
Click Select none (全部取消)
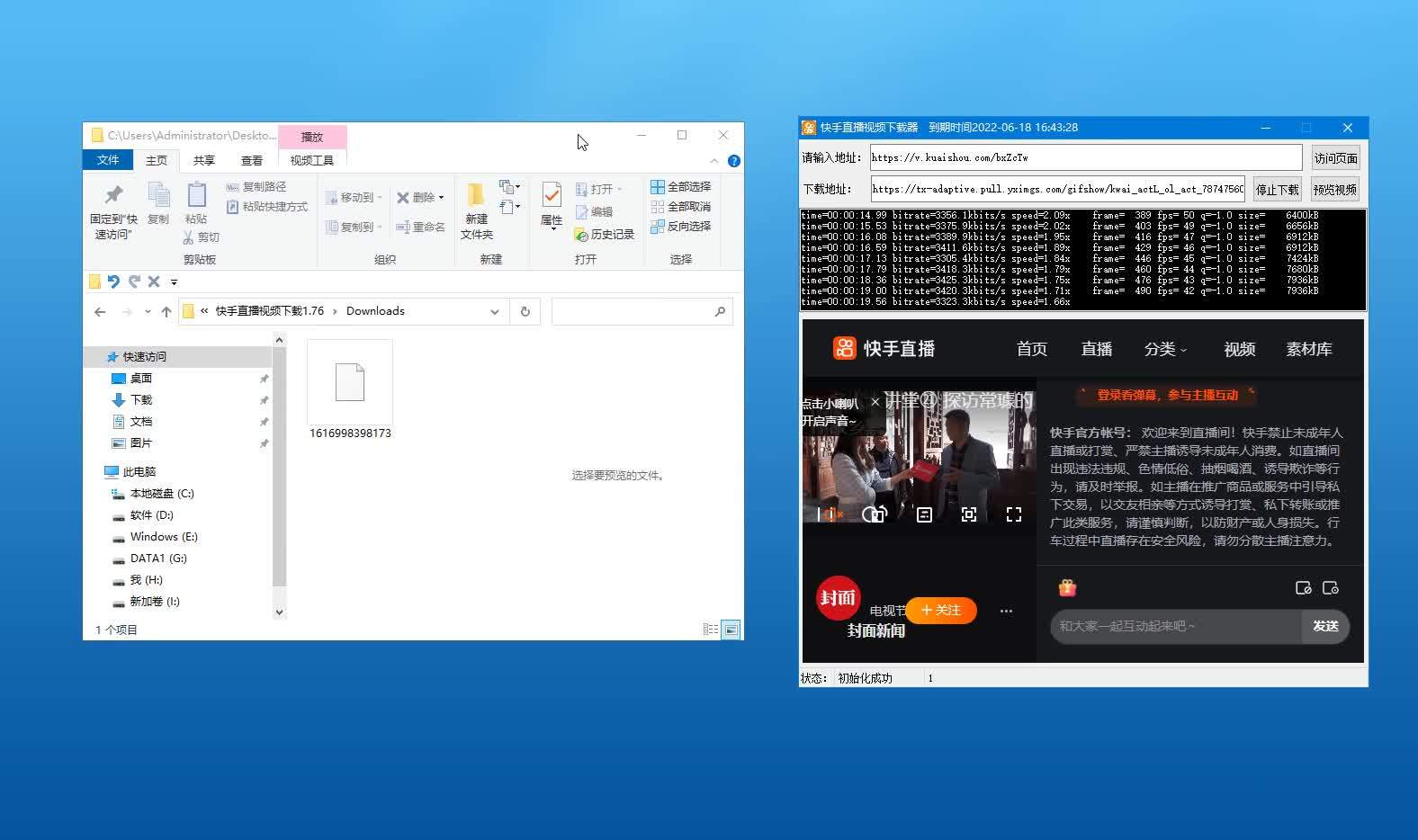(x=681, y=207)
